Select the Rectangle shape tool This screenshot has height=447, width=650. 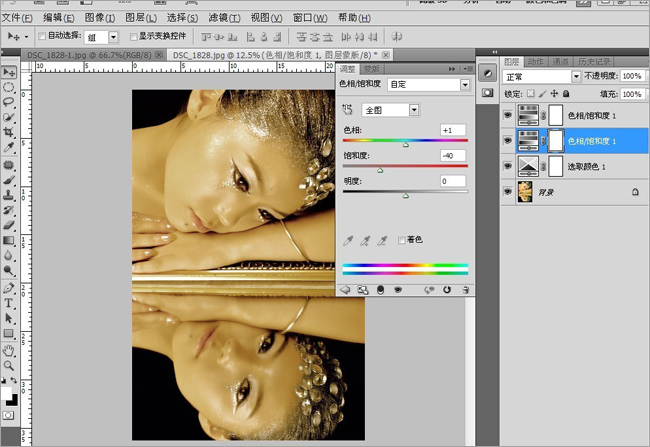pyautogui.click(x=9, y=333)
